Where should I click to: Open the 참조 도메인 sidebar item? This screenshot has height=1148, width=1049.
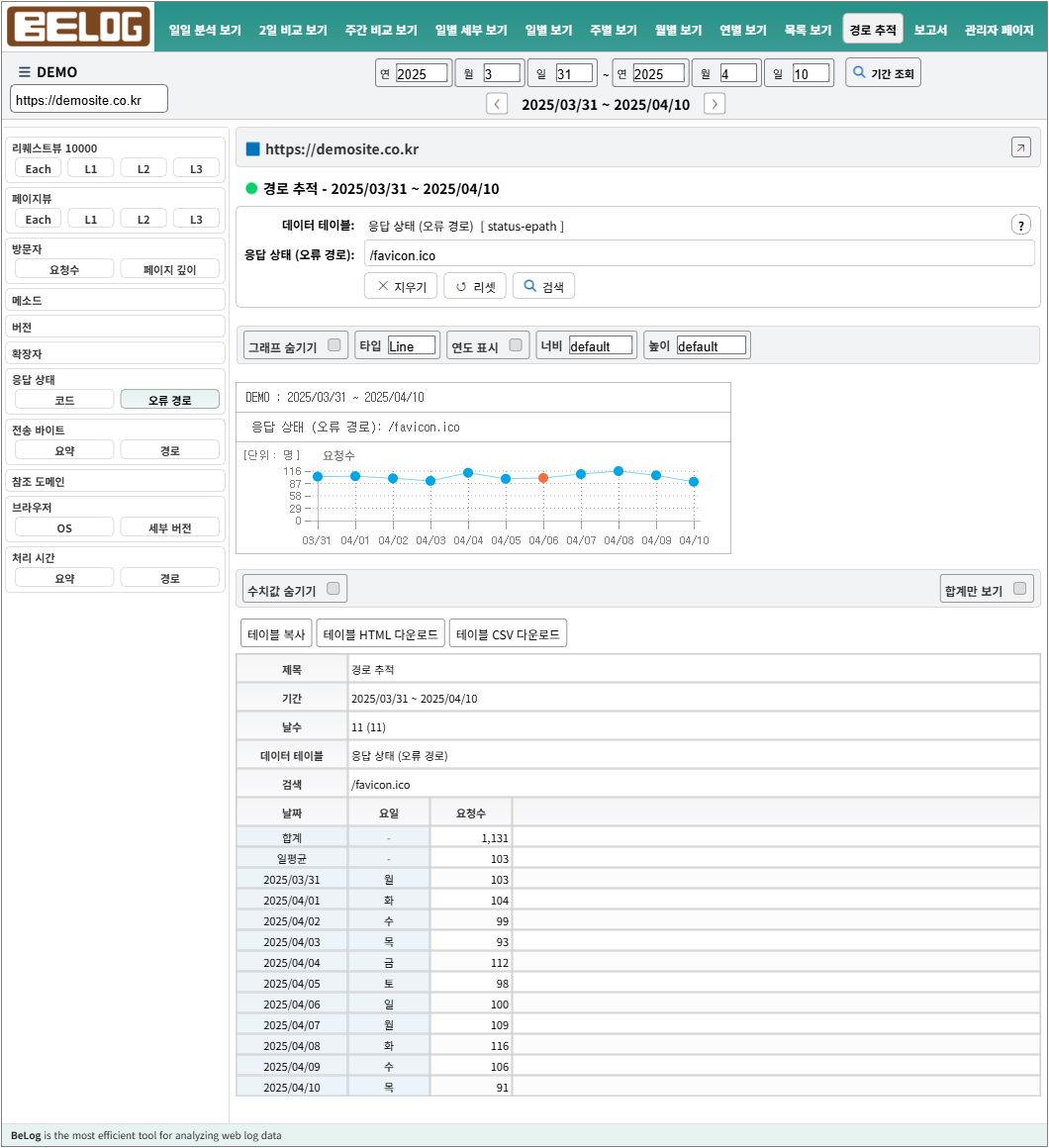pos(115,480)
